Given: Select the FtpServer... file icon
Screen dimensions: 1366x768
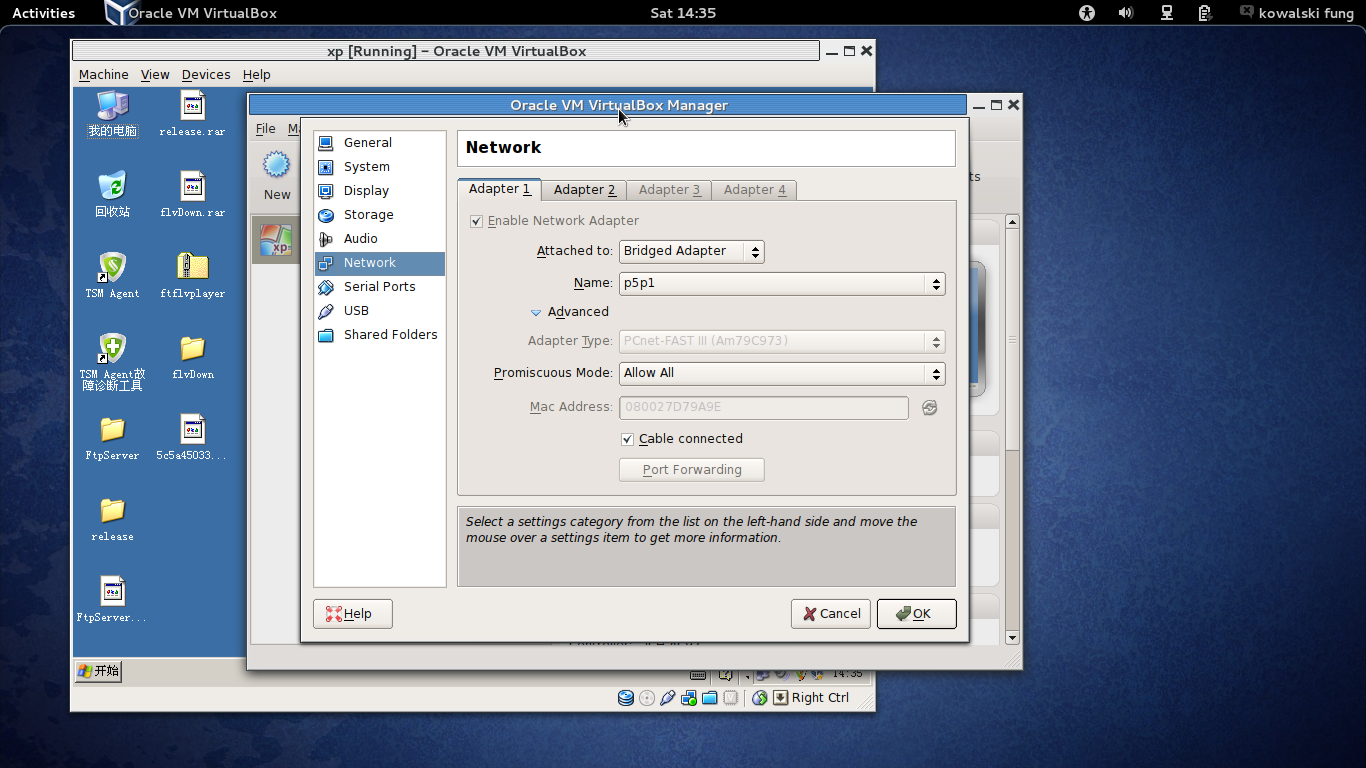Looking at the screenshot, I should pyautogui.click(x=112, y=599).
